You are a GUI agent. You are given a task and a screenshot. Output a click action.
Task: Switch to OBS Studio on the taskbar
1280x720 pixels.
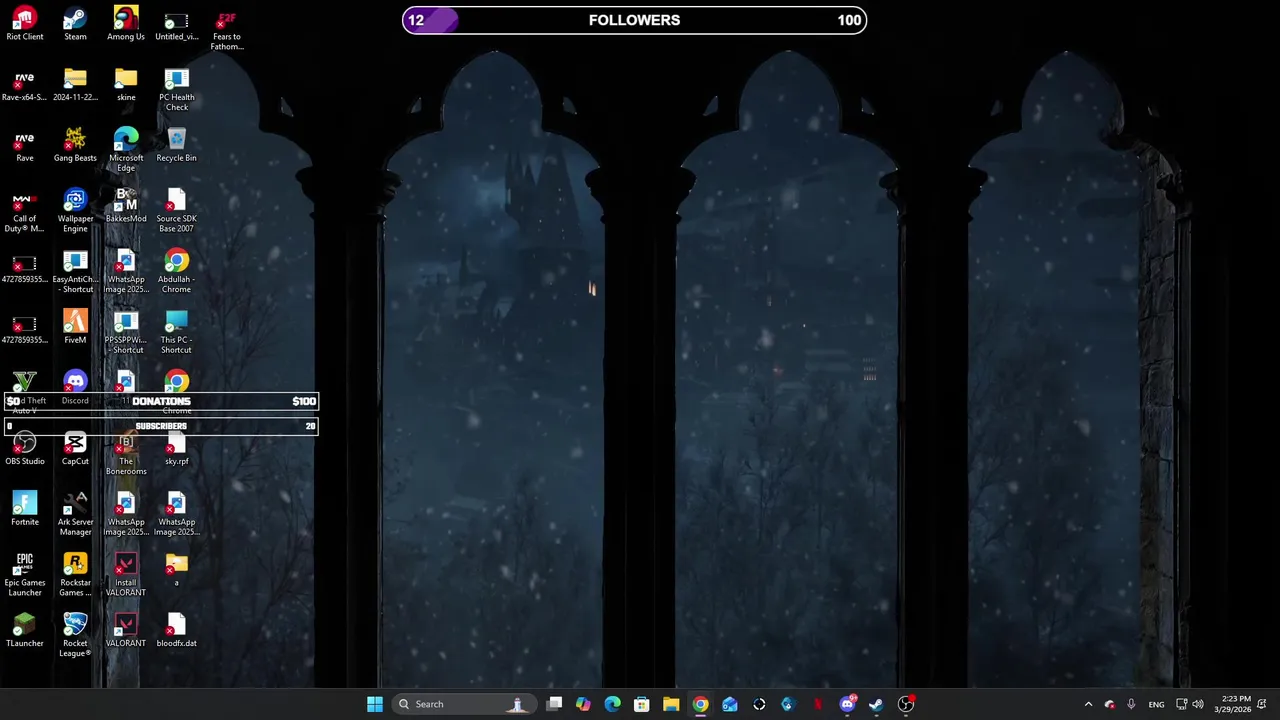click(x=906, y=704)
